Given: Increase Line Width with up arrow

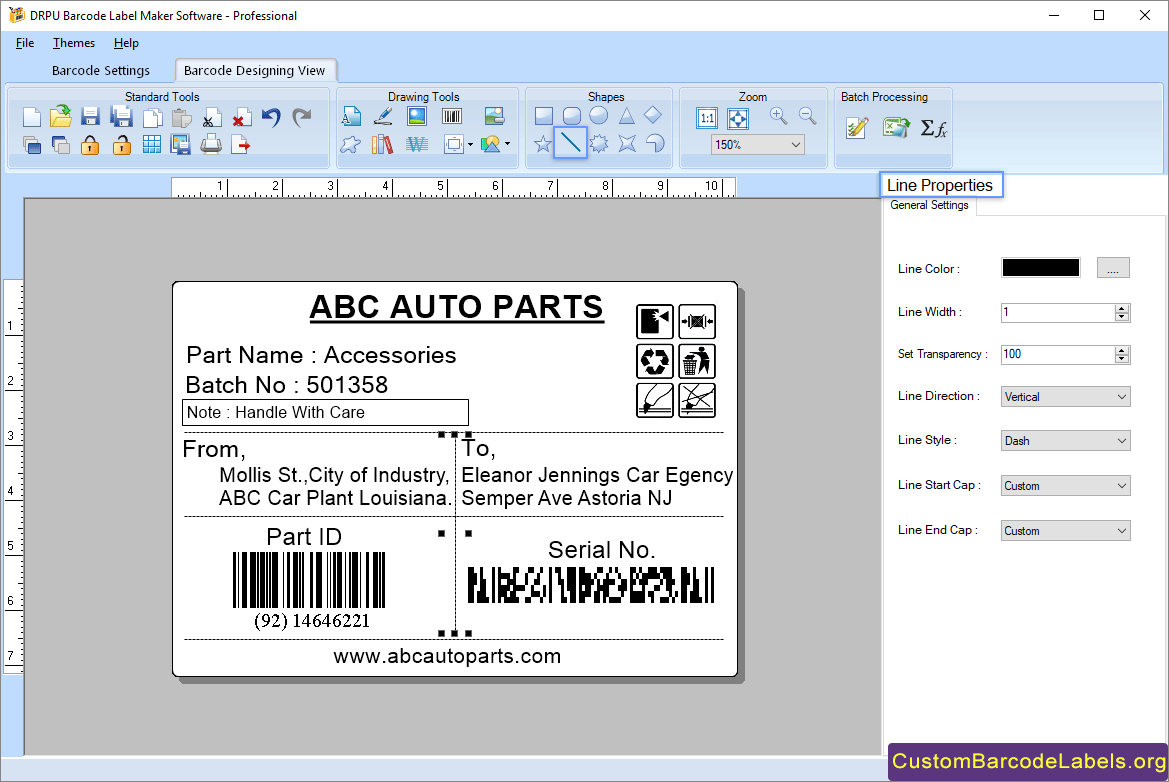Looking at the screenshot, I should [1122, 308].
